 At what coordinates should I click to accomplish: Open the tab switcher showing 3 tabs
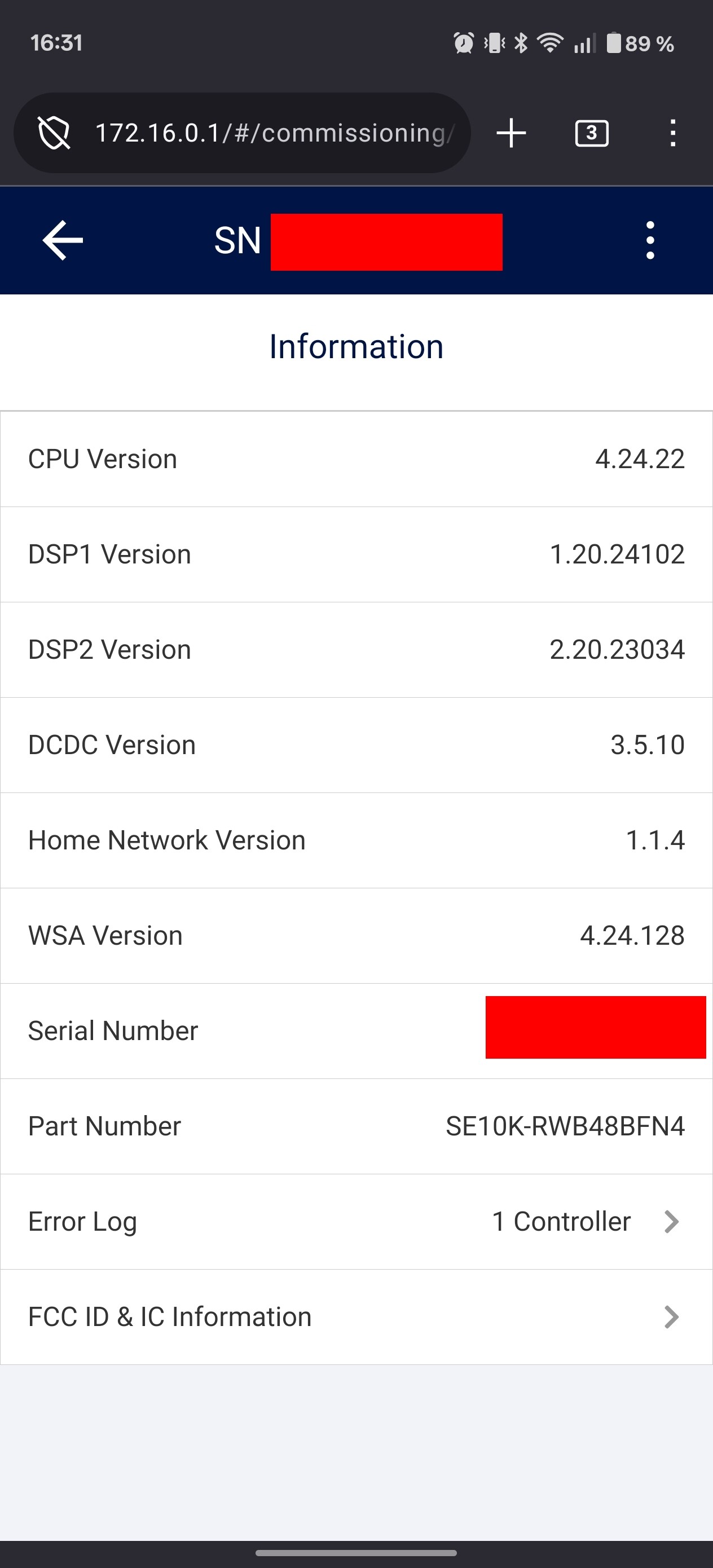pos(591,133)
